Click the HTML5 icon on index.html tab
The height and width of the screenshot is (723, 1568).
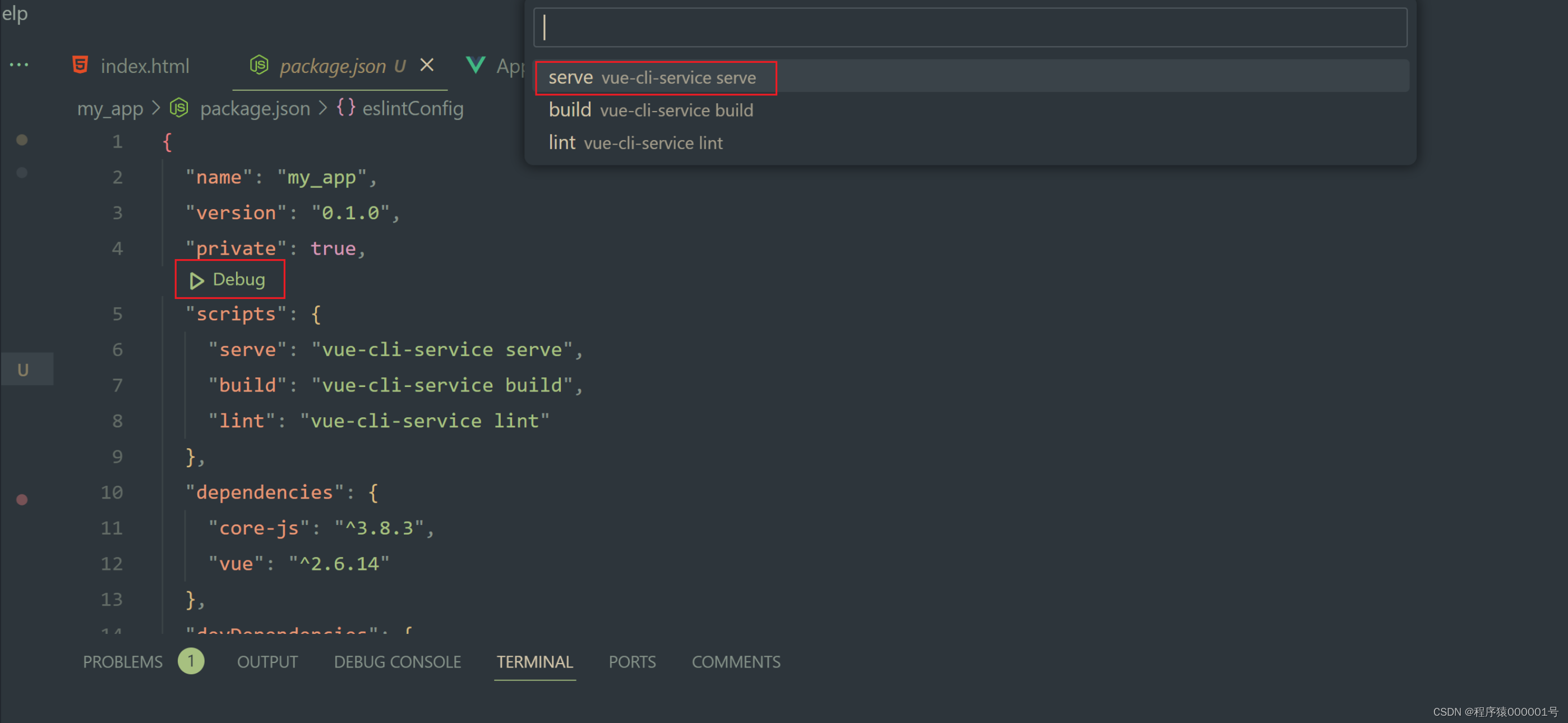pyautogui.click(x=80, y=65)
